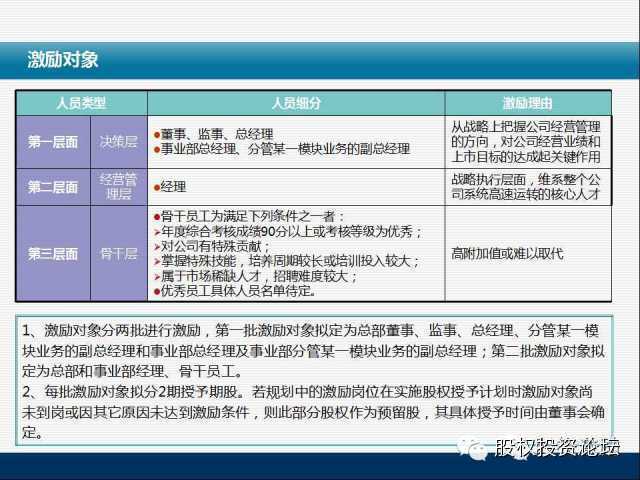Click the 战略执行层面 reason cell
The height and width of the screenshot is (480, 640).
(x=526, y=187)
